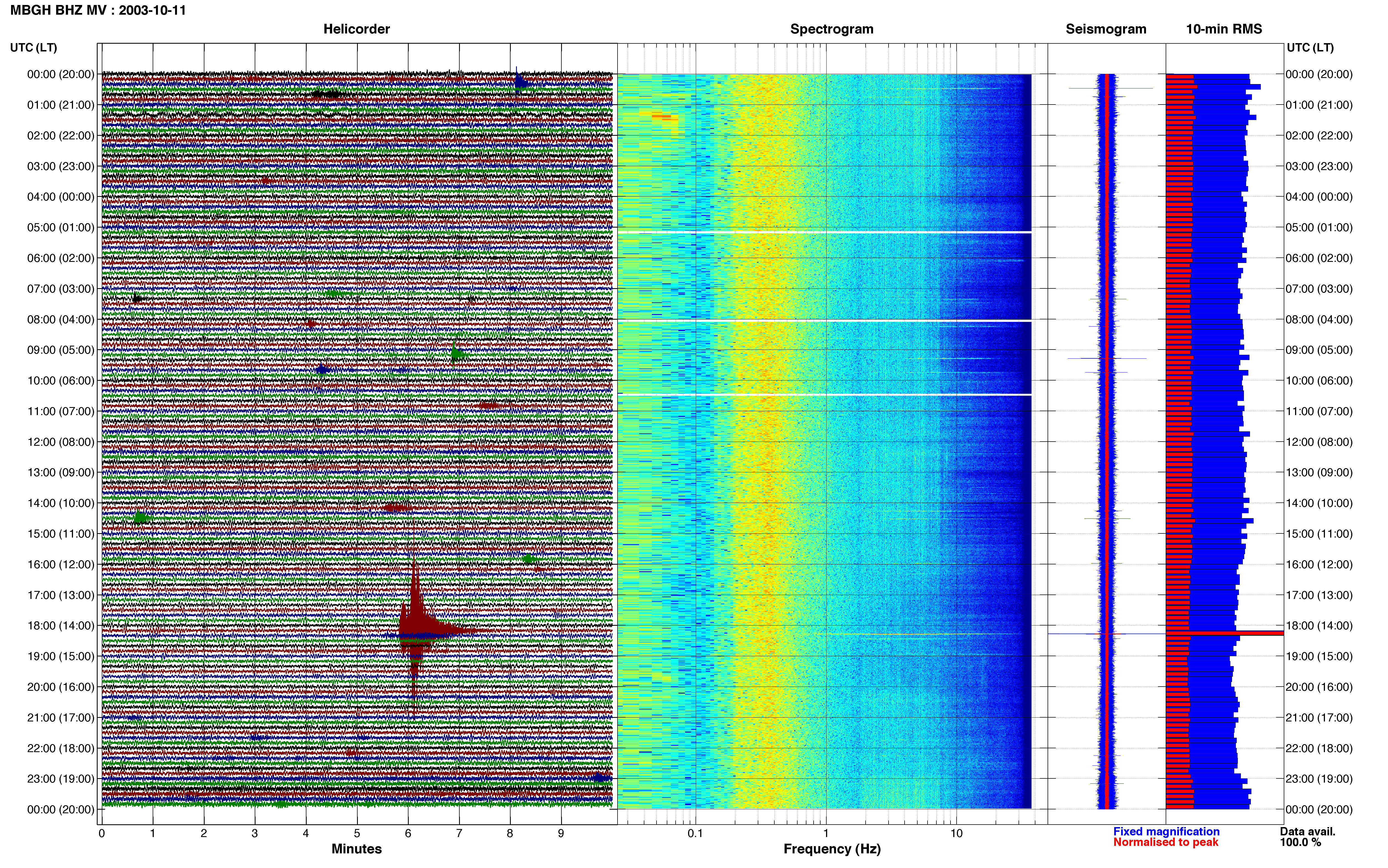
Task: Click left time label '10:00 (06:00)'
Action: [x=61, y=380]
